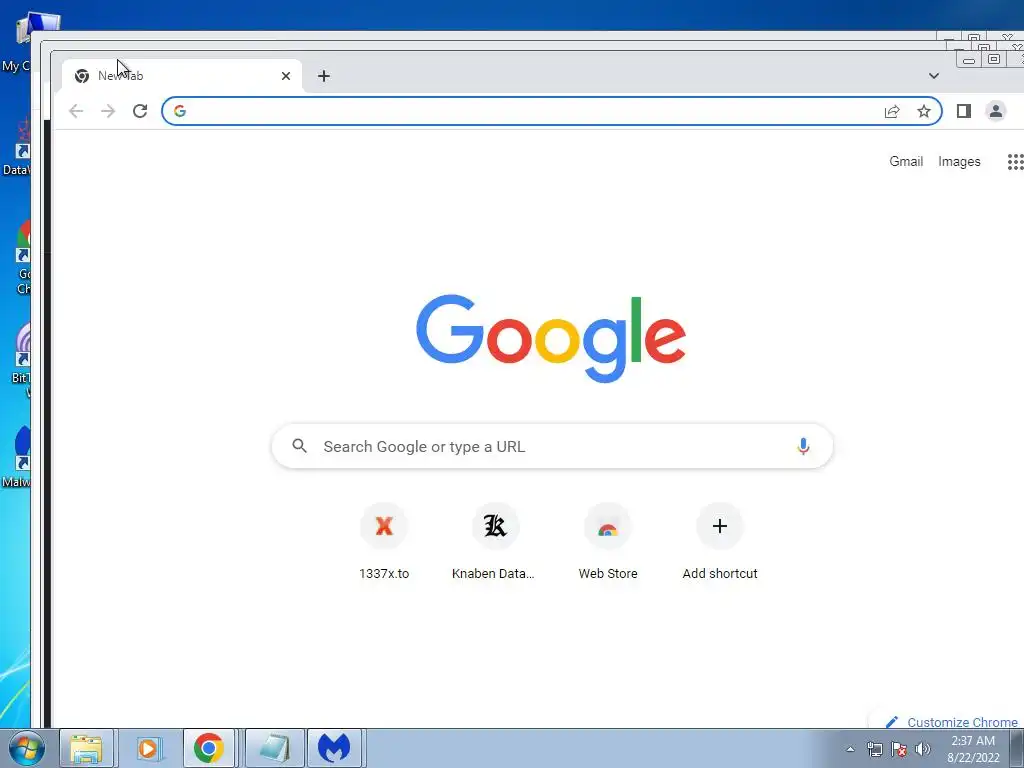The height and width of the screenshot is (768, 1024).
Task: Click the share page icon in address bar
Action: click(x=892, y=111)
